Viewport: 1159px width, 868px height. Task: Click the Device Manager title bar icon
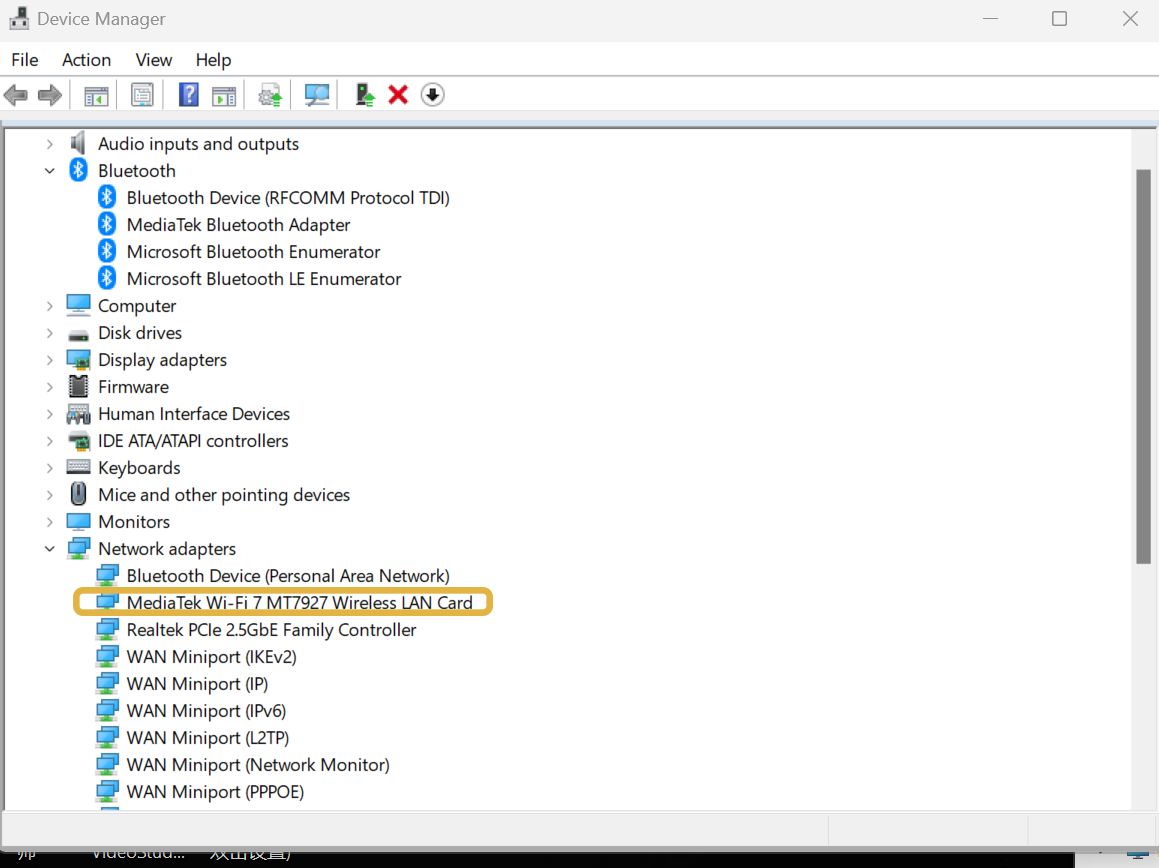pos(19,18)
